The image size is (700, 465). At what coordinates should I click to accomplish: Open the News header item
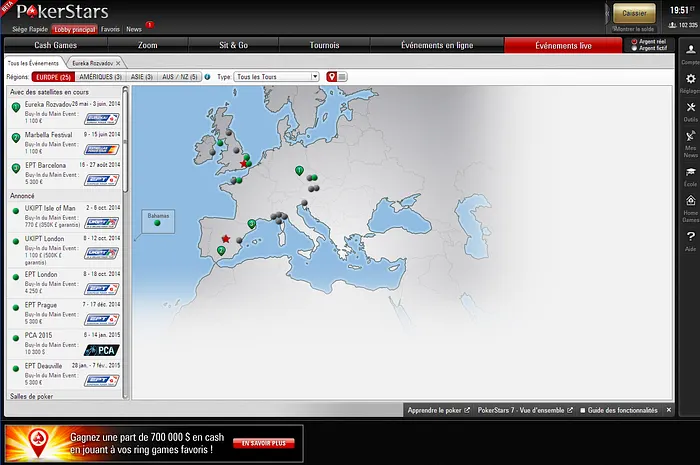133,29
